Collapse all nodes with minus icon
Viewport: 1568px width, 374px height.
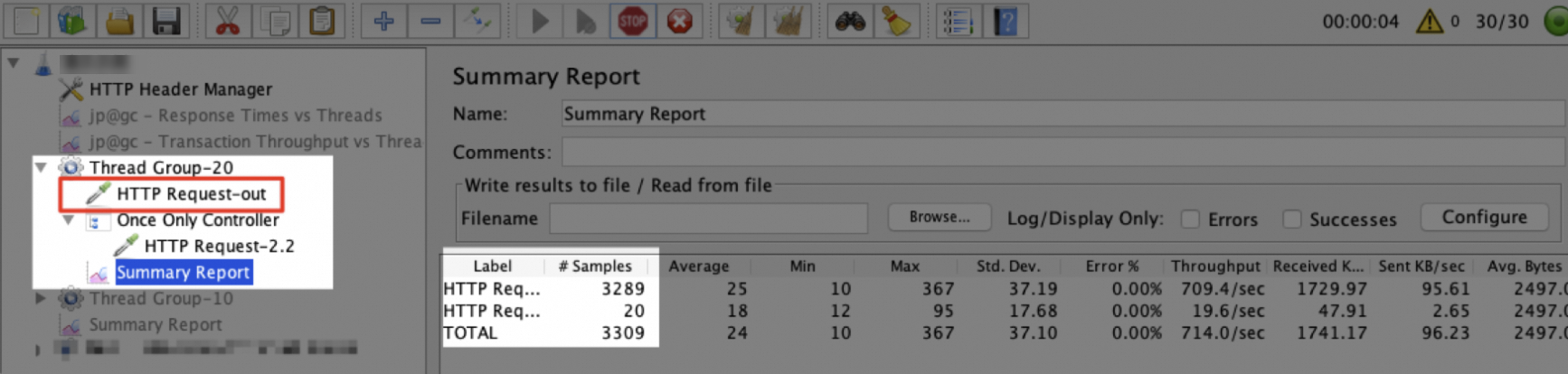click(430, 21)
